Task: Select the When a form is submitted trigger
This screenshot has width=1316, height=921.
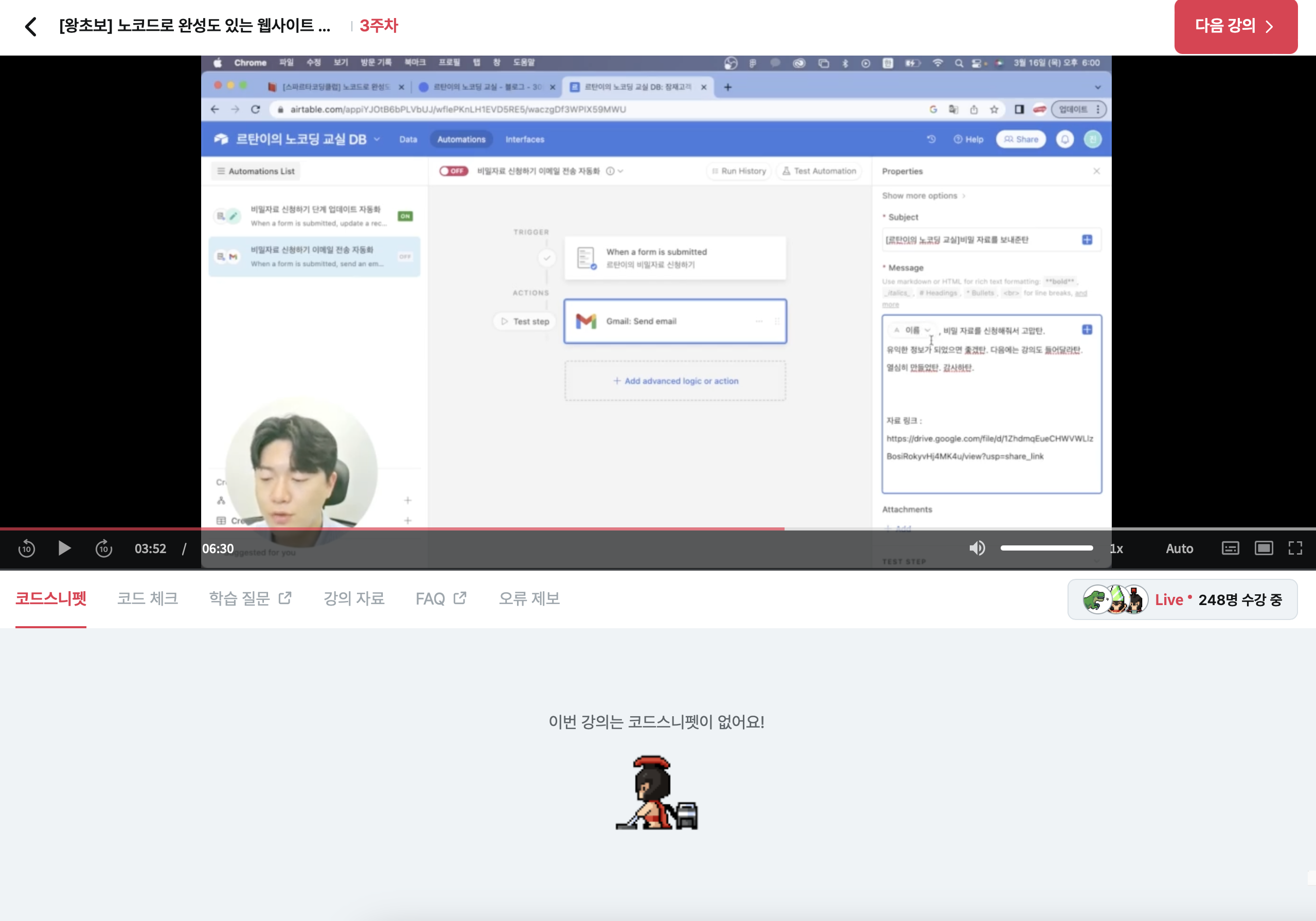Action: (674, 258)
